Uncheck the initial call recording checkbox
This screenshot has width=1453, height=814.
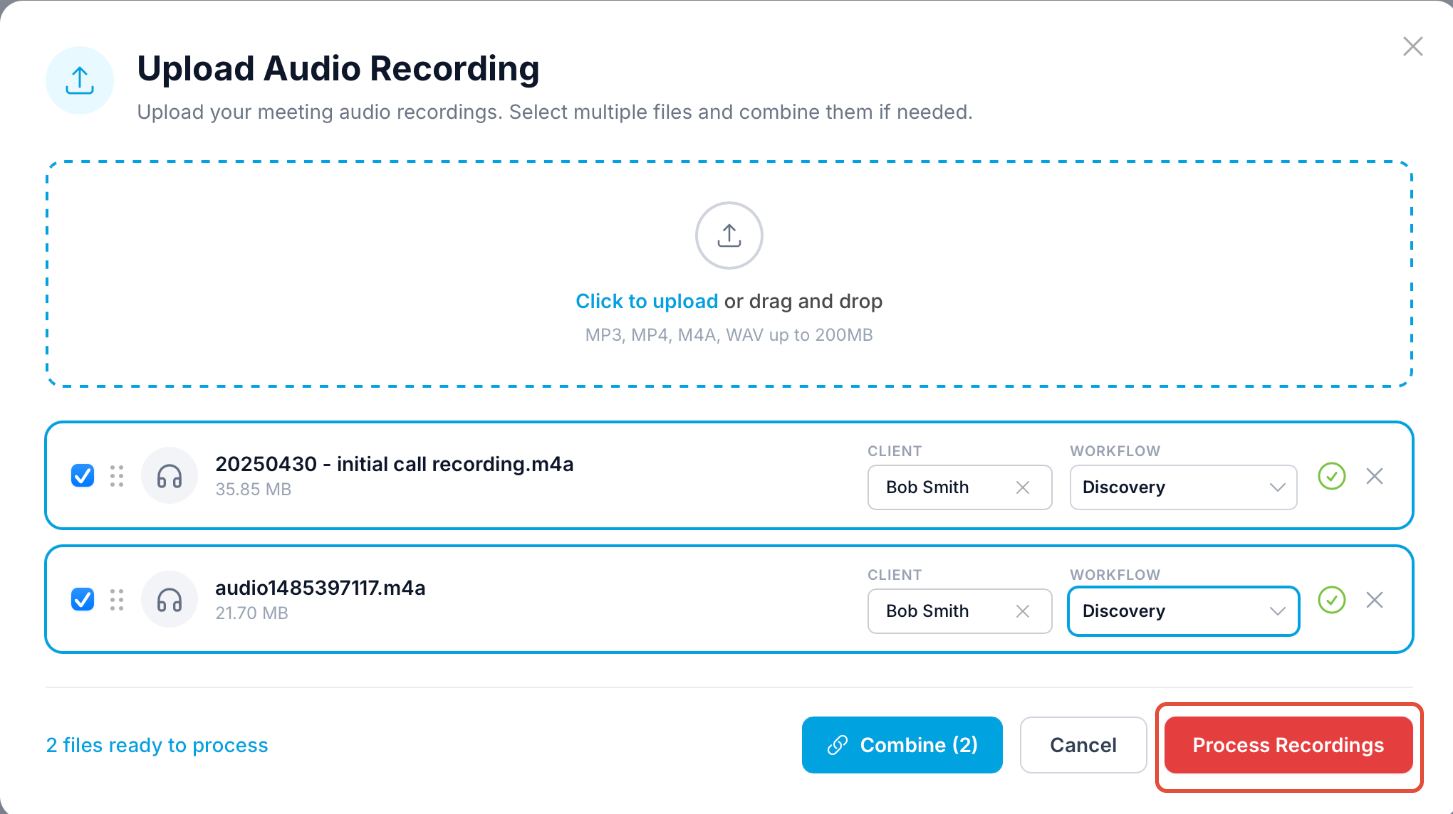[83, 476]
